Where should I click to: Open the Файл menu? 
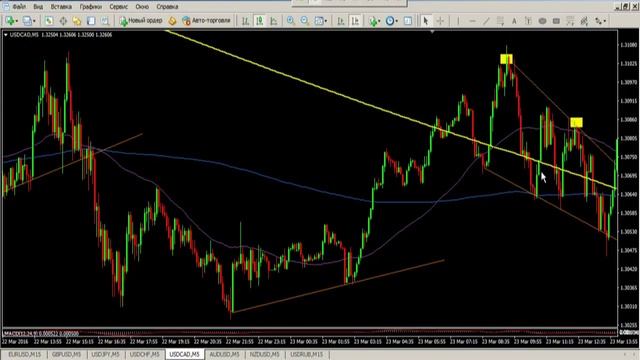19,7
